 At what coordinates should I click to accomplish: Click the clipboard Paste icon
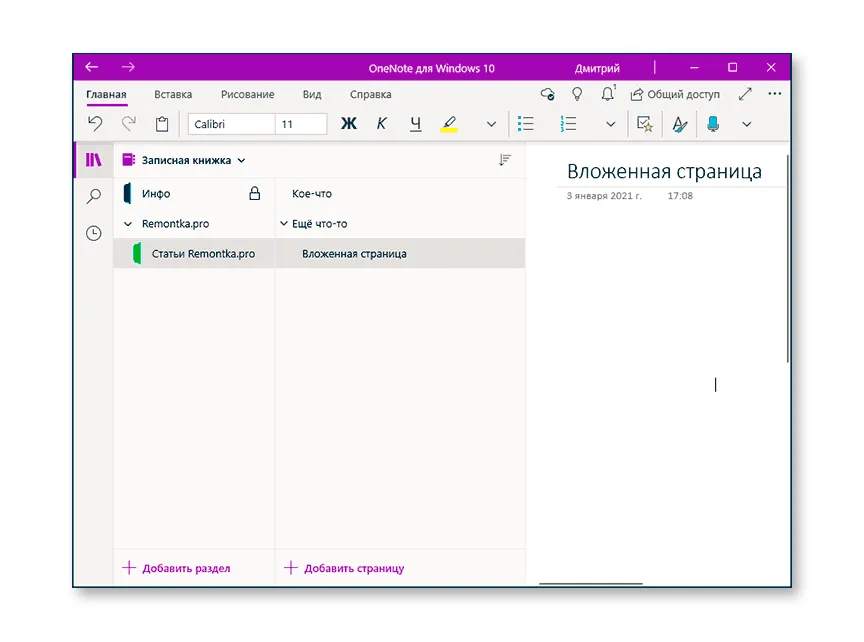tap(162, 124)
